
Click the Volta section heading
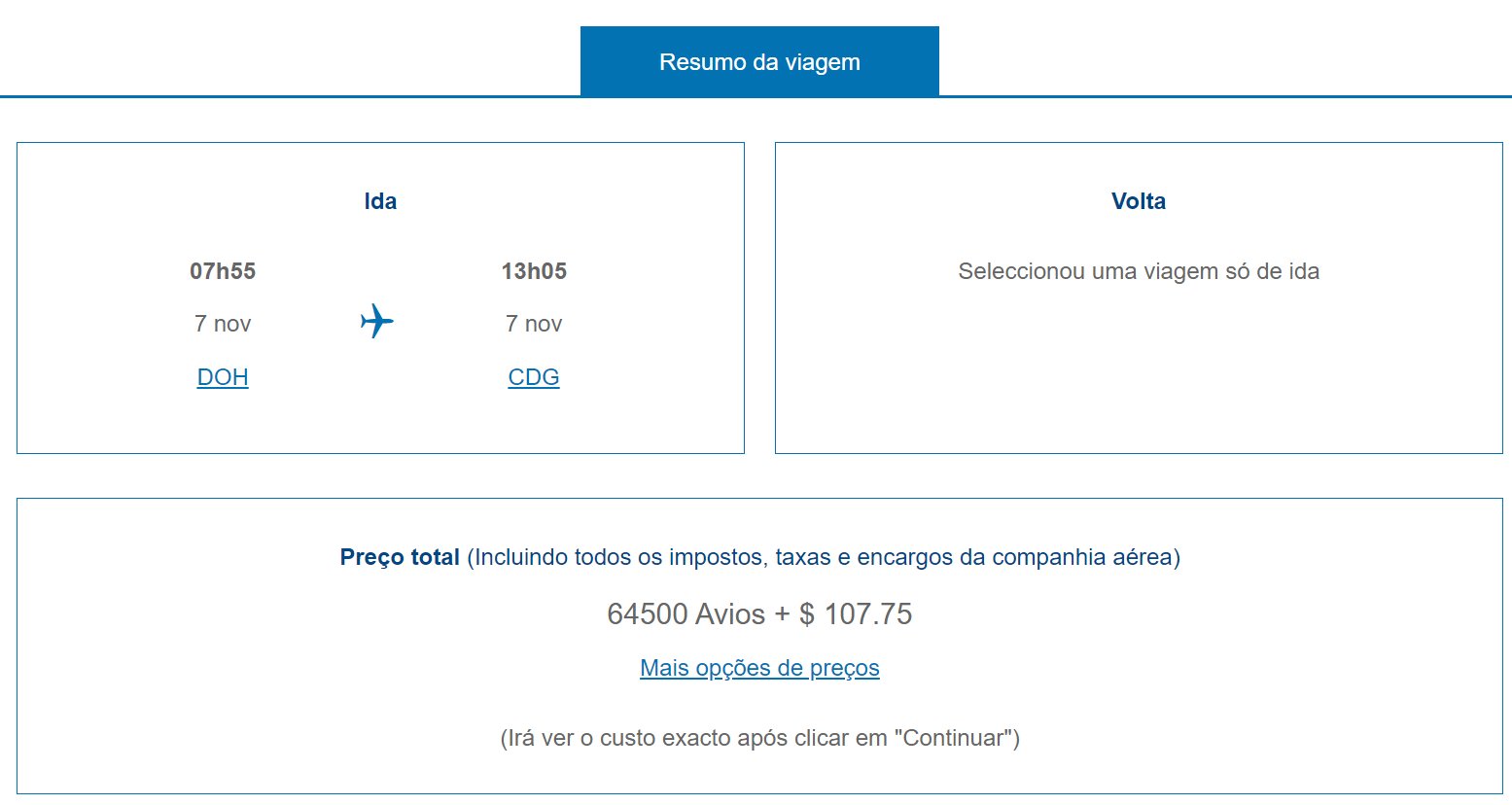[1139, 201]
